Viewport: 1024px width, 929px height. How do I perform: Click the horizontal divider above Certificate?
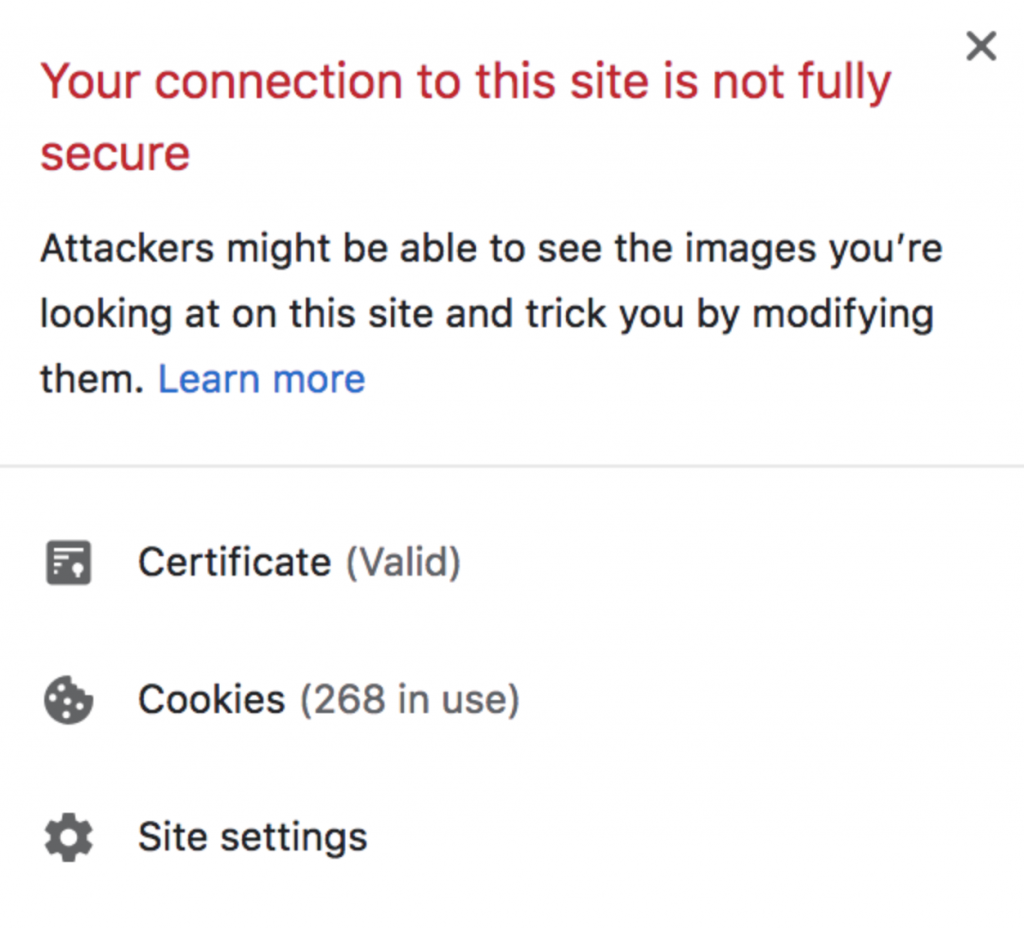(x=512, y=465)
